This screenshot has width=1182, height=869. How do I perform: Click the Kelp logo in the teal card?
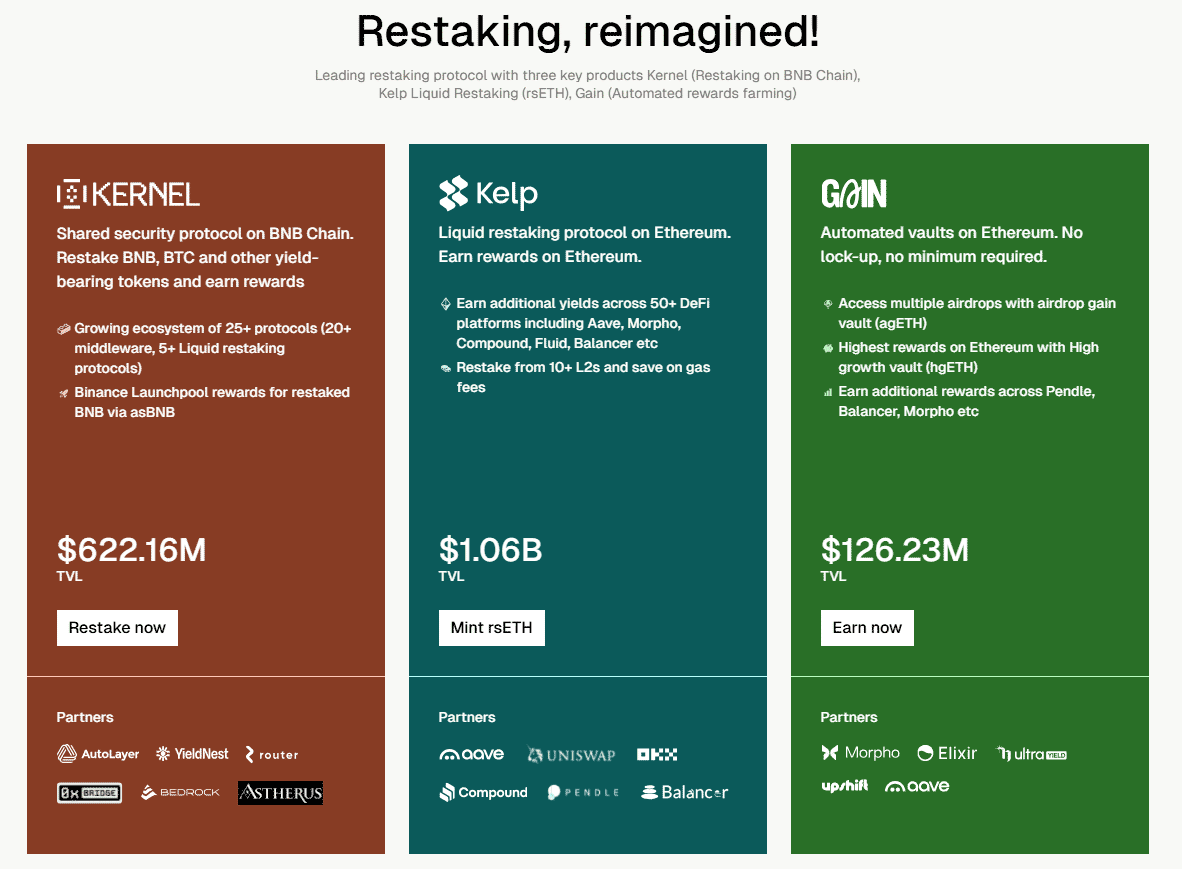pos(488,194)
